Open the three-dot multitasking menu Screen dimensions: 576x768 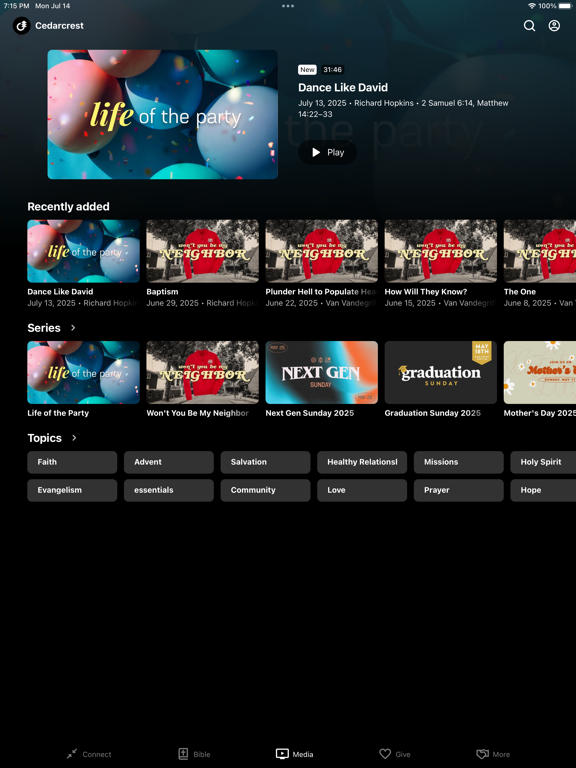(x=288, y=6)
